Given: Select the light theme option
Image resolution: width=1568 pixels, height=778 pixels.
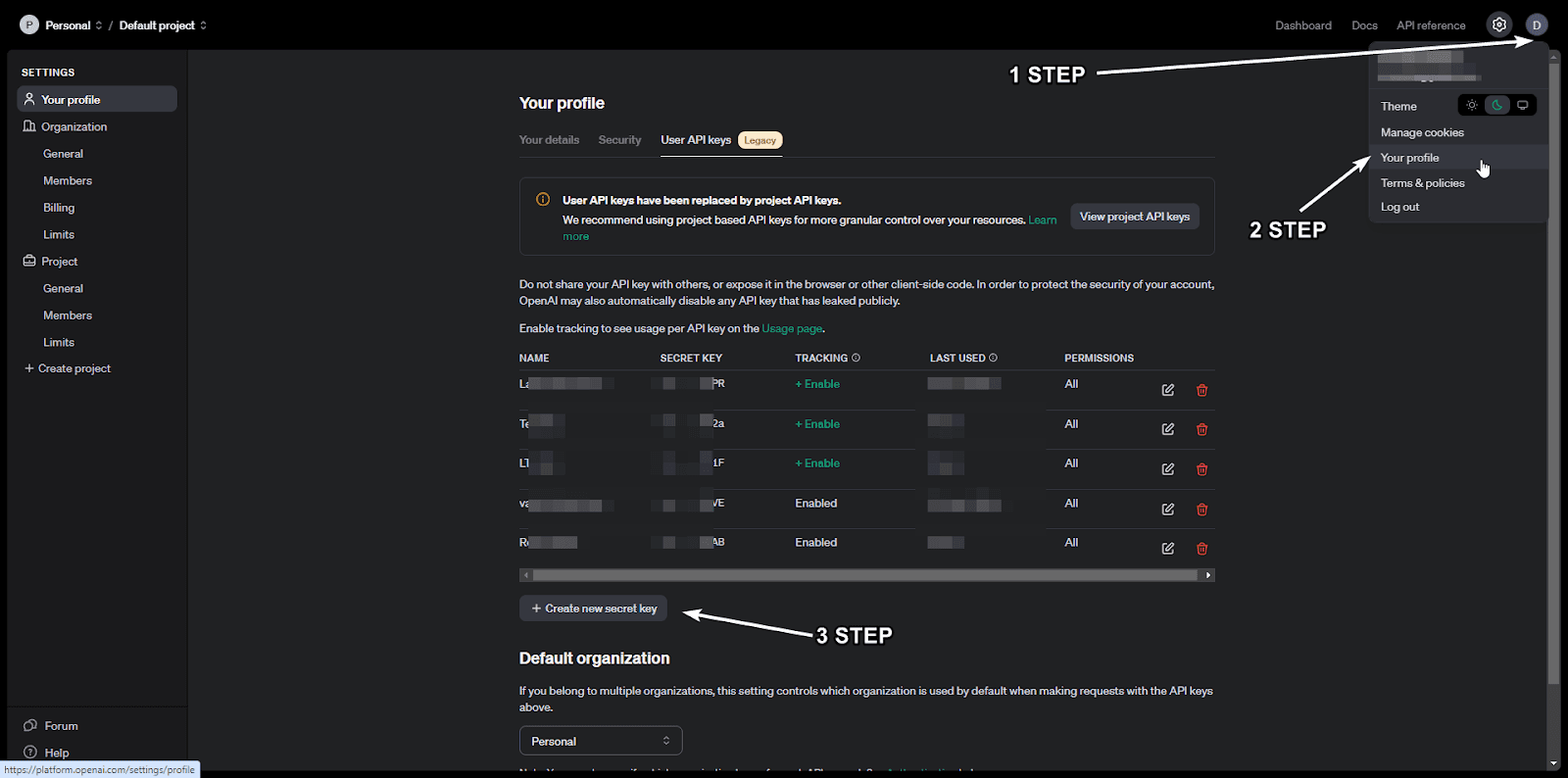Looking at the screenshot, I should click(x=1471, y=105).
